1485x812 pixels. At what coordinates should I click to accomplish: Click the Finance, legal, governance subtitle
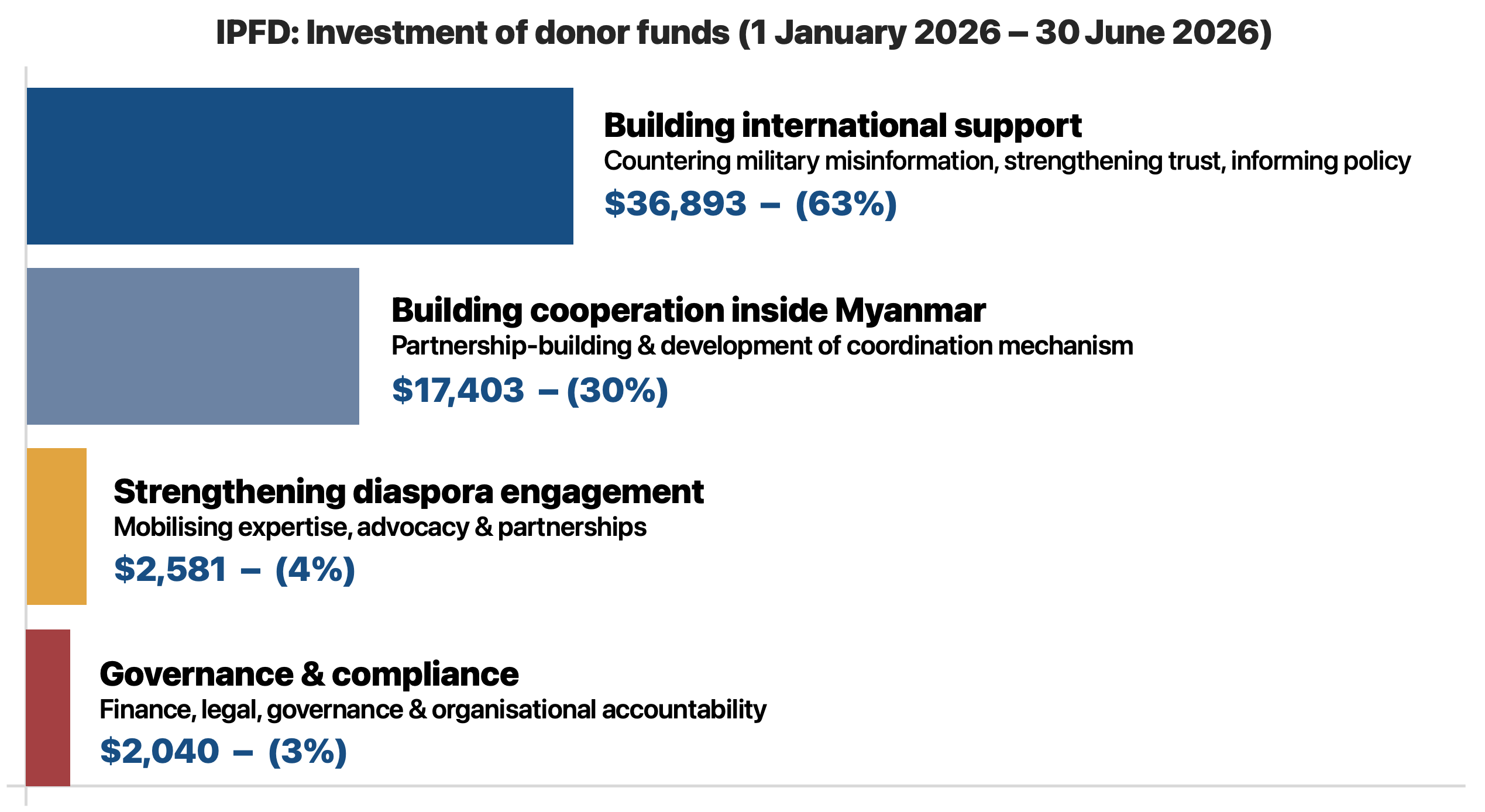433,710
